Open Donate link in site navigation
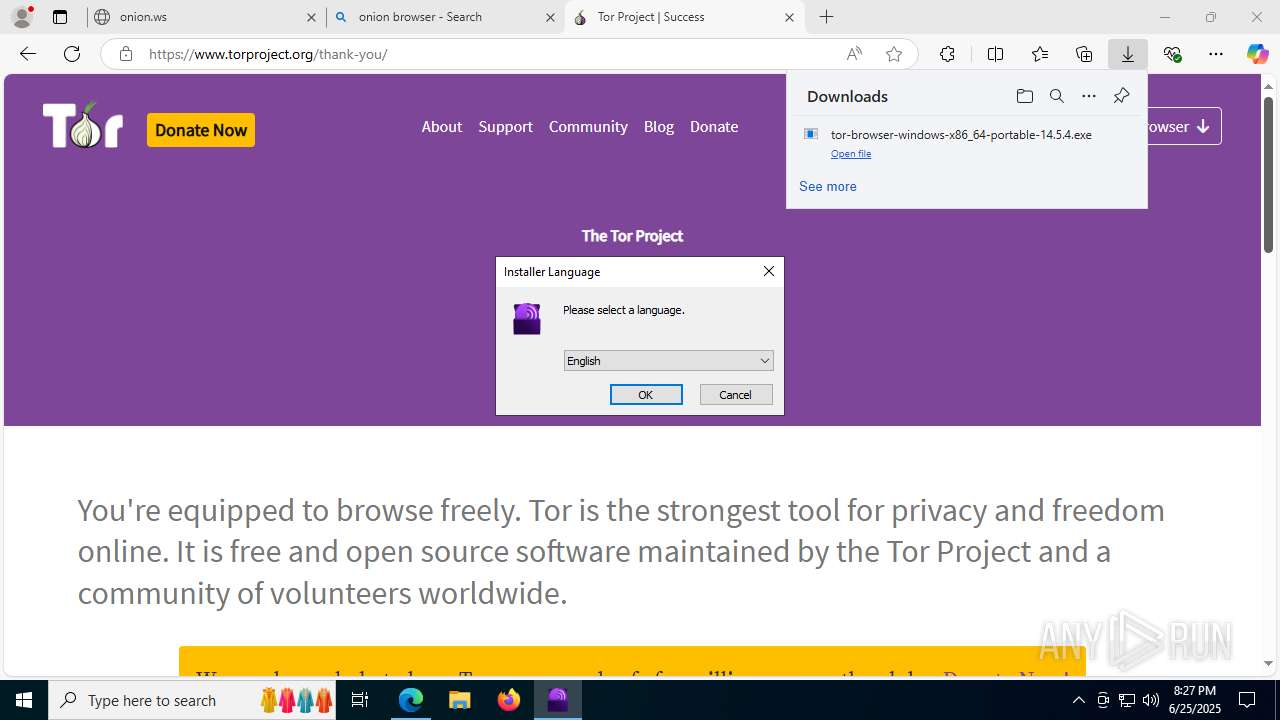 (x=714, y=127)
